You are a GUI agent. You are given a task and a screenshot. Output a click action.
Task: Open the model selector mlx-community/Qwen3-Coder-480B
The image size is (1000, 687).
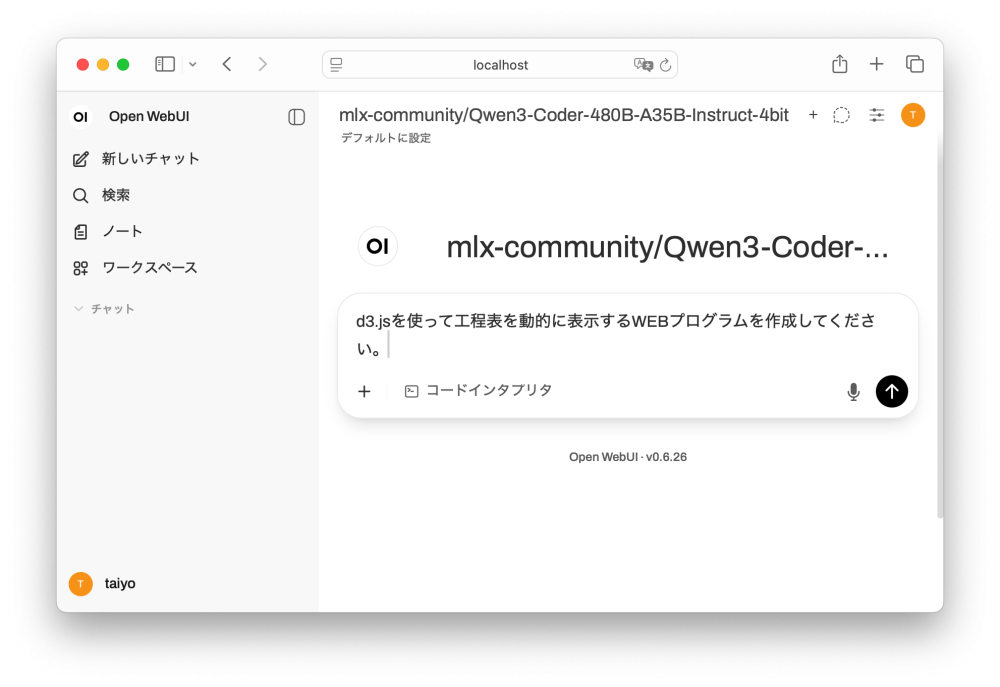pyautogui.click(x=564, y=115)
